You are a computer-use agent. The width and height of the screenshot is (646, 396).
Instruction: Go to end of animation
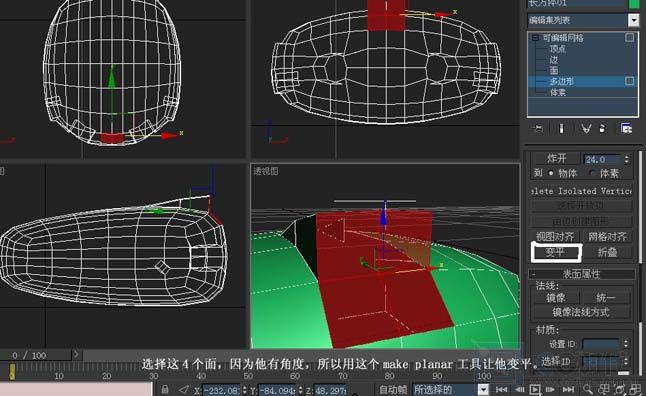(x=568, y=389)
